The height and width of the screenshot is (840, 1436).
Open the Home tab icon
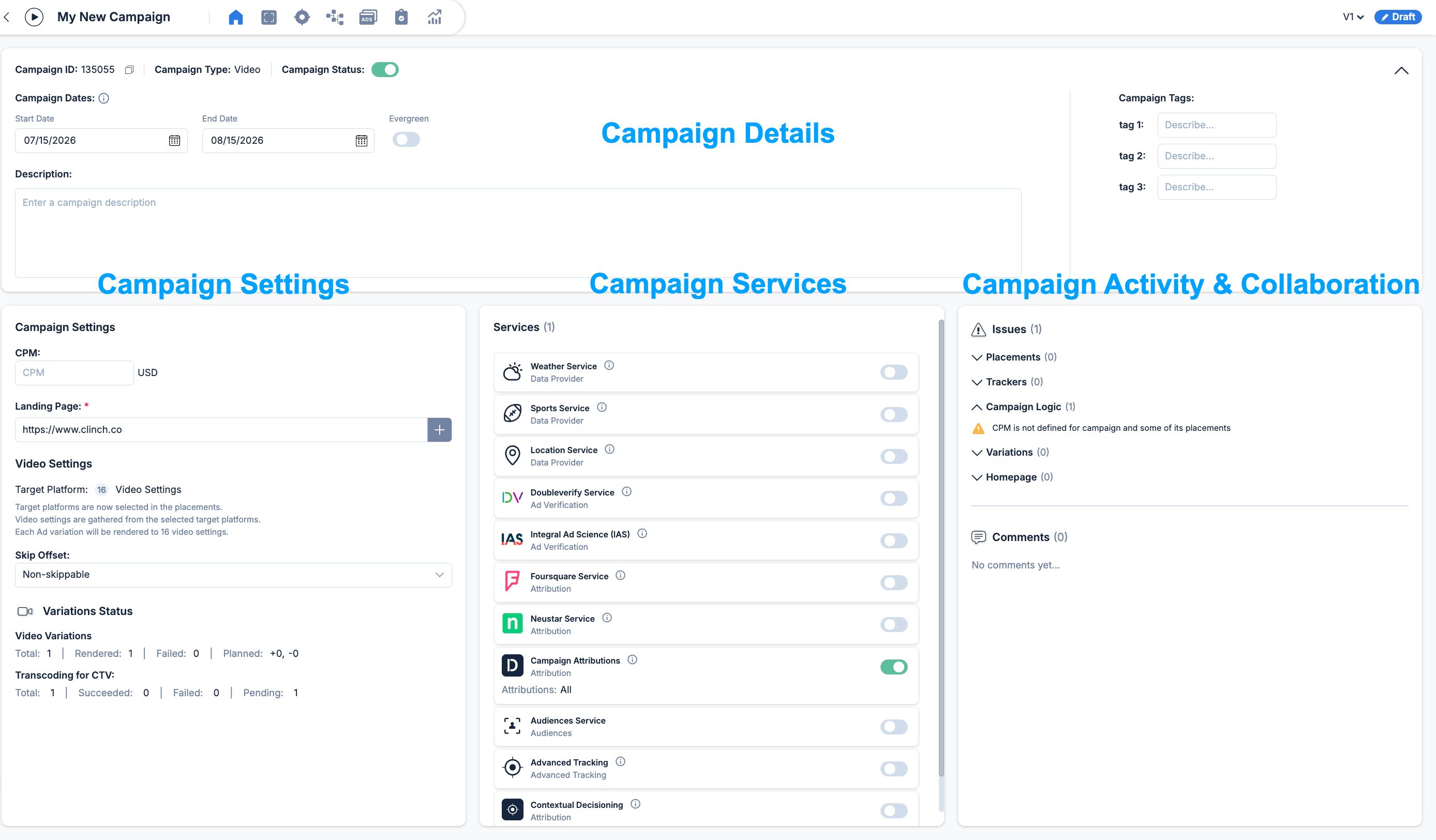235,17
